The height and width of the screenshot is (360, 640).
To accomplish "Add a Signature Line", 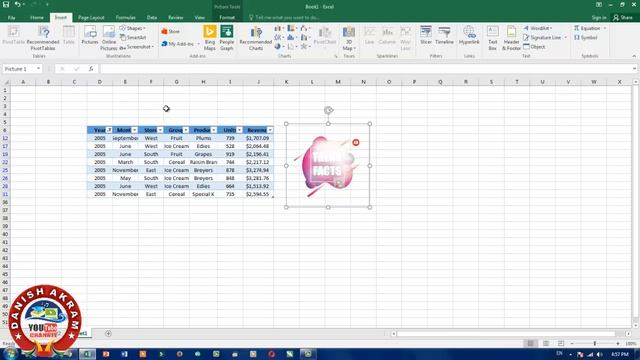I will [x=544, y=38].
